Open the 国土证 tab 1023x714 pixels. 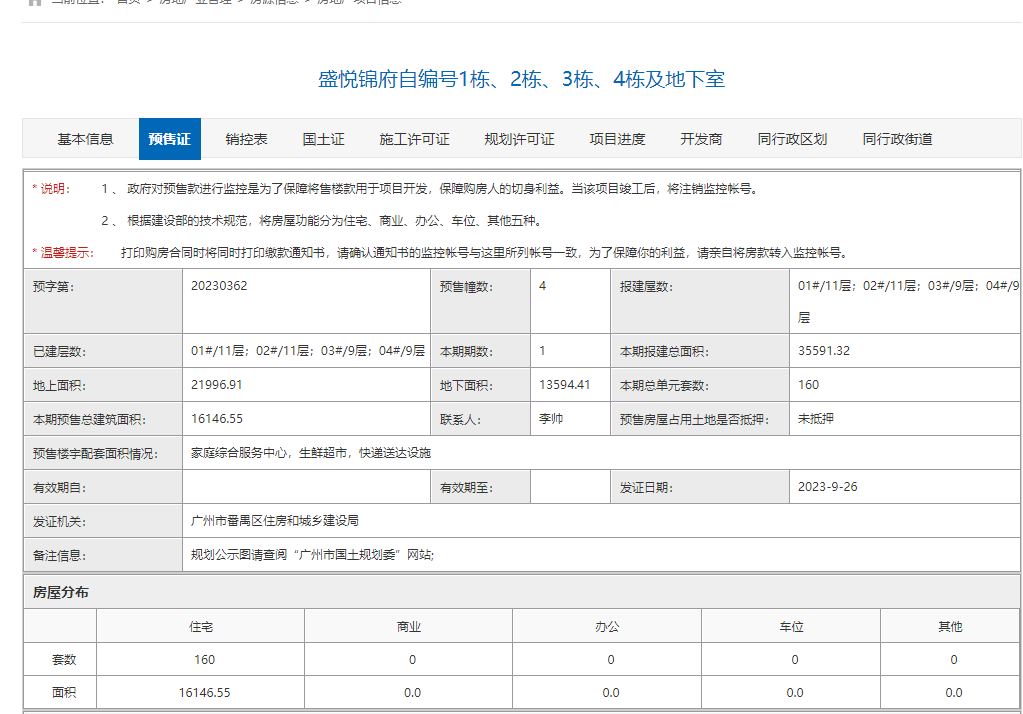(x=324, y=139)
